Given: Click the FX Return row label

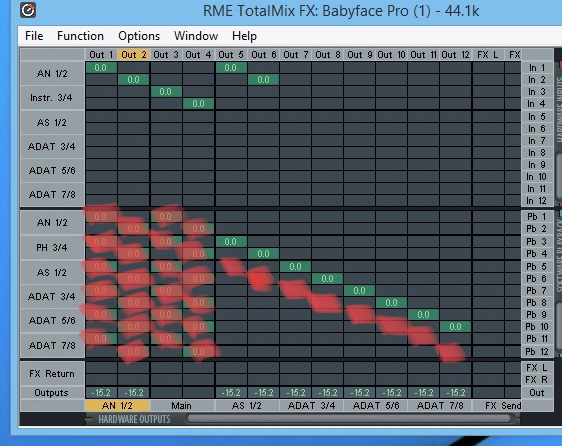Looking at the screenshot, I should (52, 374).
